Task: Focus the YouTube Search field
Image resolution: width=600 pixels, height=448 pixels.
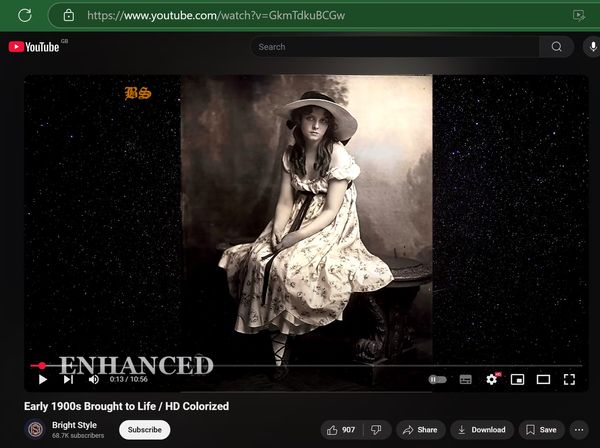Action: click(395, 47)
